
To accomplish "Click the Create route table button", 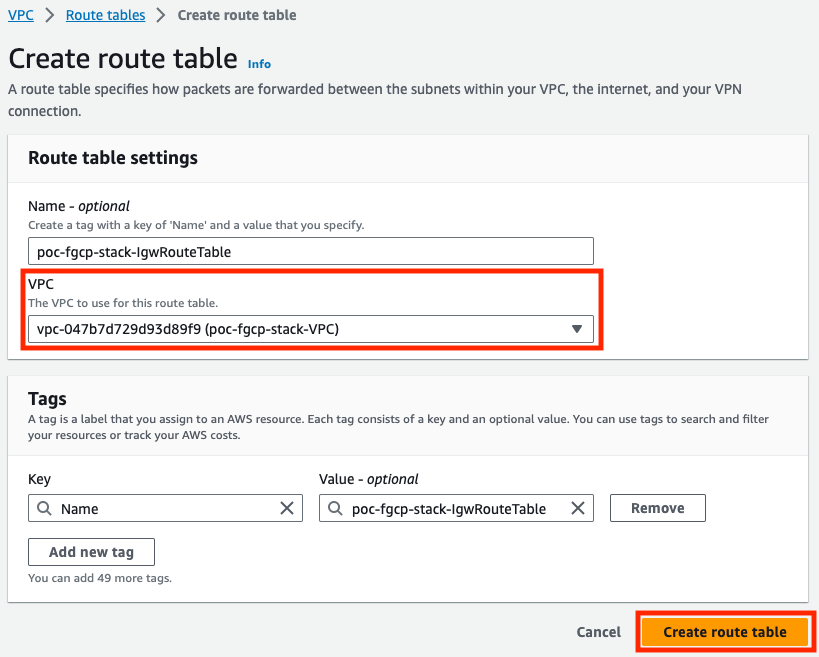I will coord(725,632).
